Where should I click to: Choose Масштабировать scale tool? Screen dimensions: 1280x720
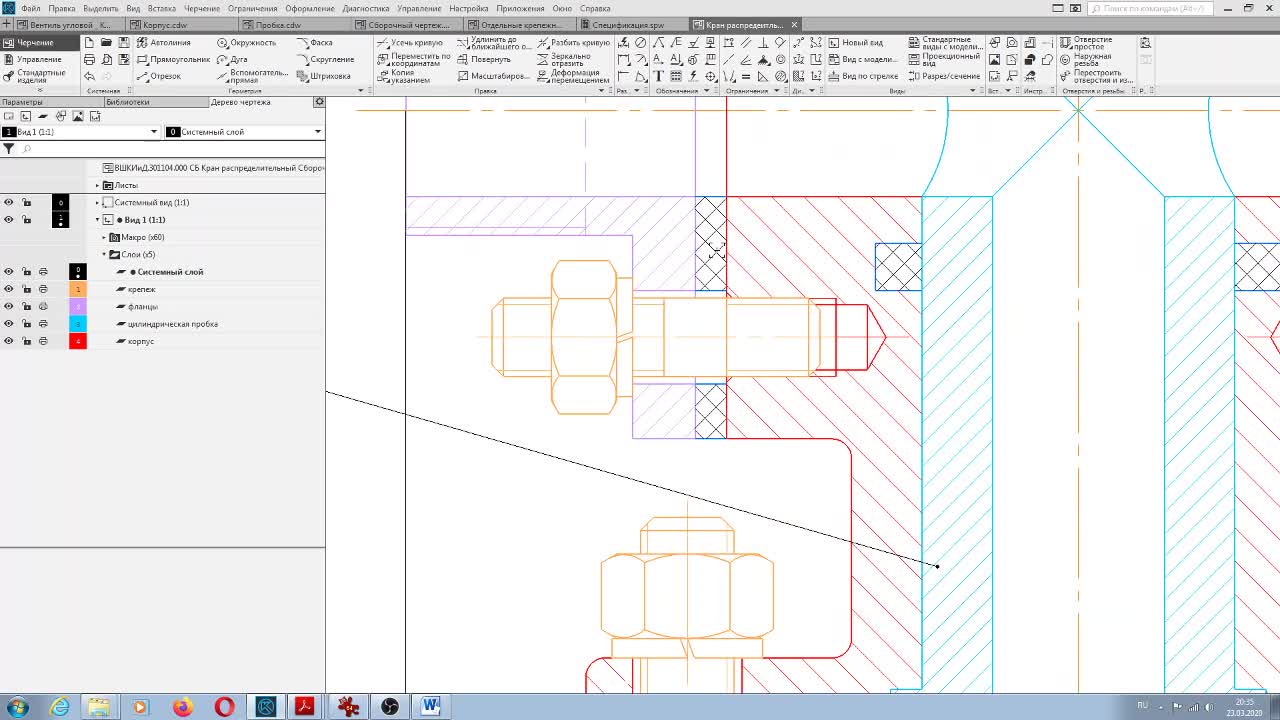pyautogui.click(x=492, y=76)
